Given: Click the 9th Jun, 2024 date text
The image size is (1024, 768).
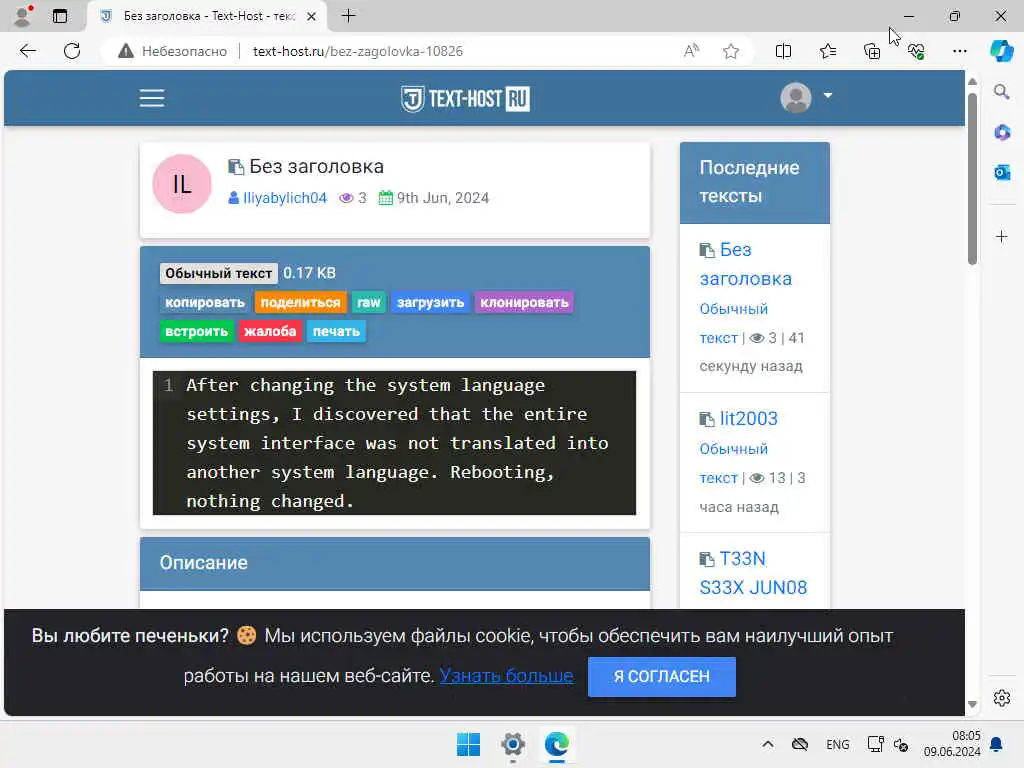Looking at the screenshot, I should click(x=443, y=198).
